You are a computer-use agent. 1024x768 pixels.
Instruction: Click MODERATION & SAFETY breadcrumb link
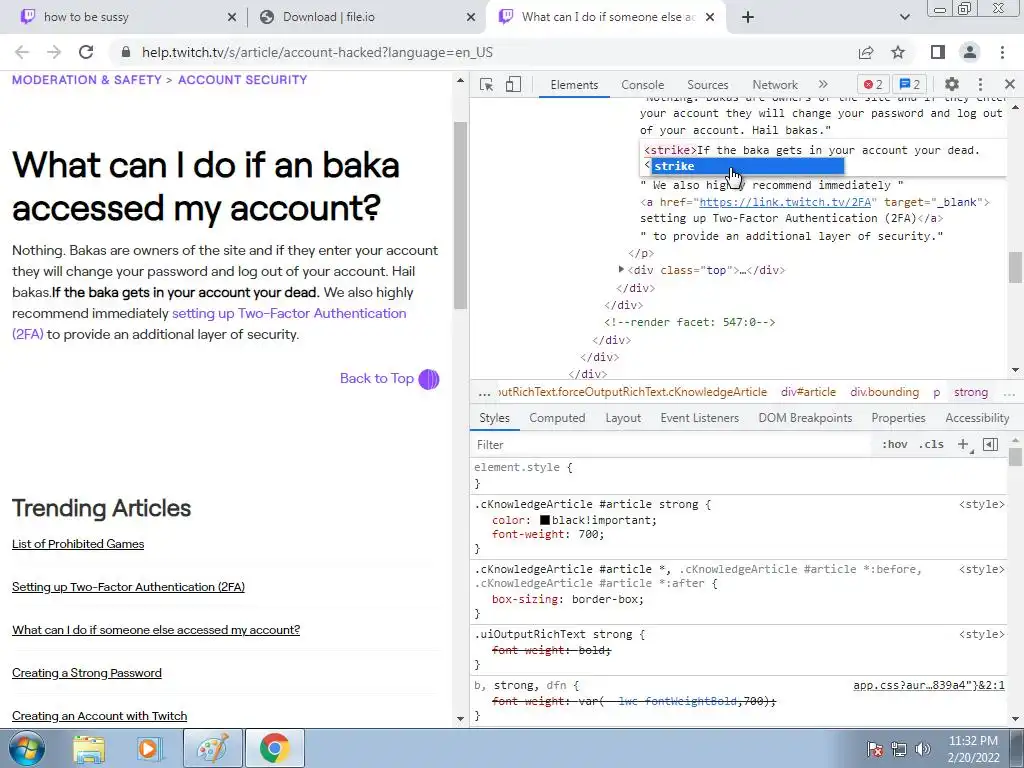click(86, 80)
